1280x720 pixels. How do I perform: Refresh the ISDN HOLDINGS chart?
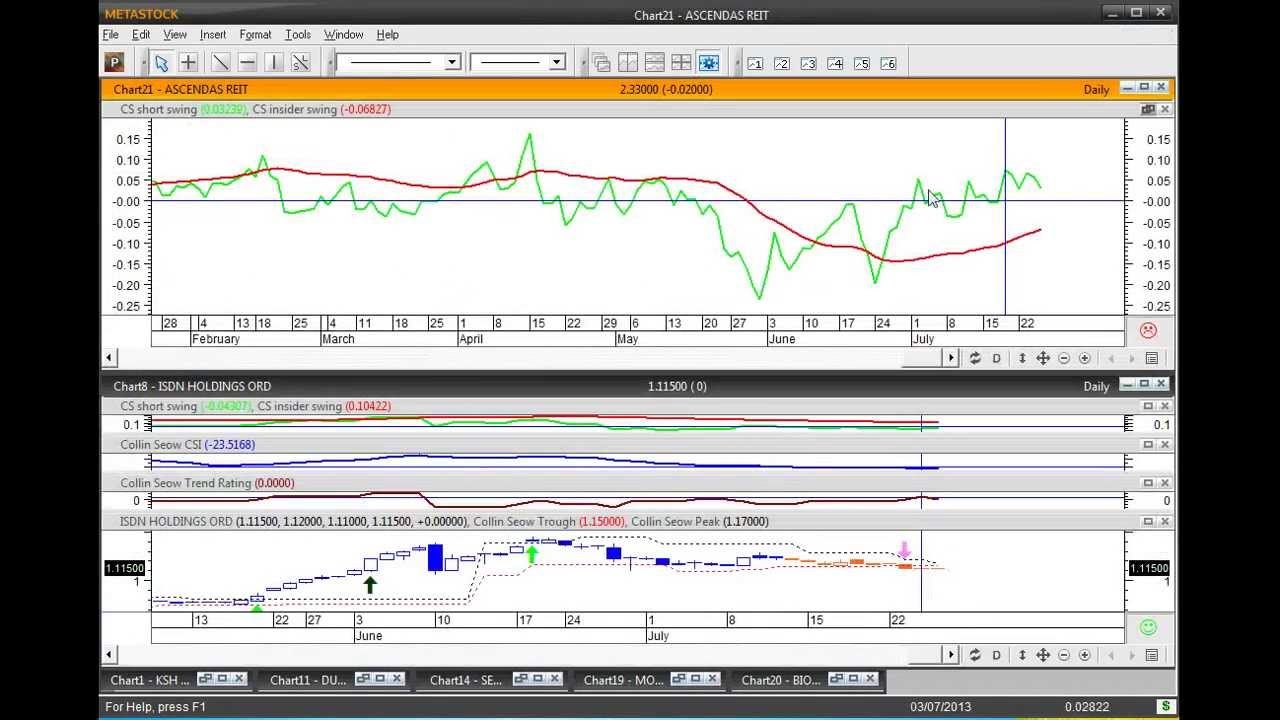(x=975, y=655)
